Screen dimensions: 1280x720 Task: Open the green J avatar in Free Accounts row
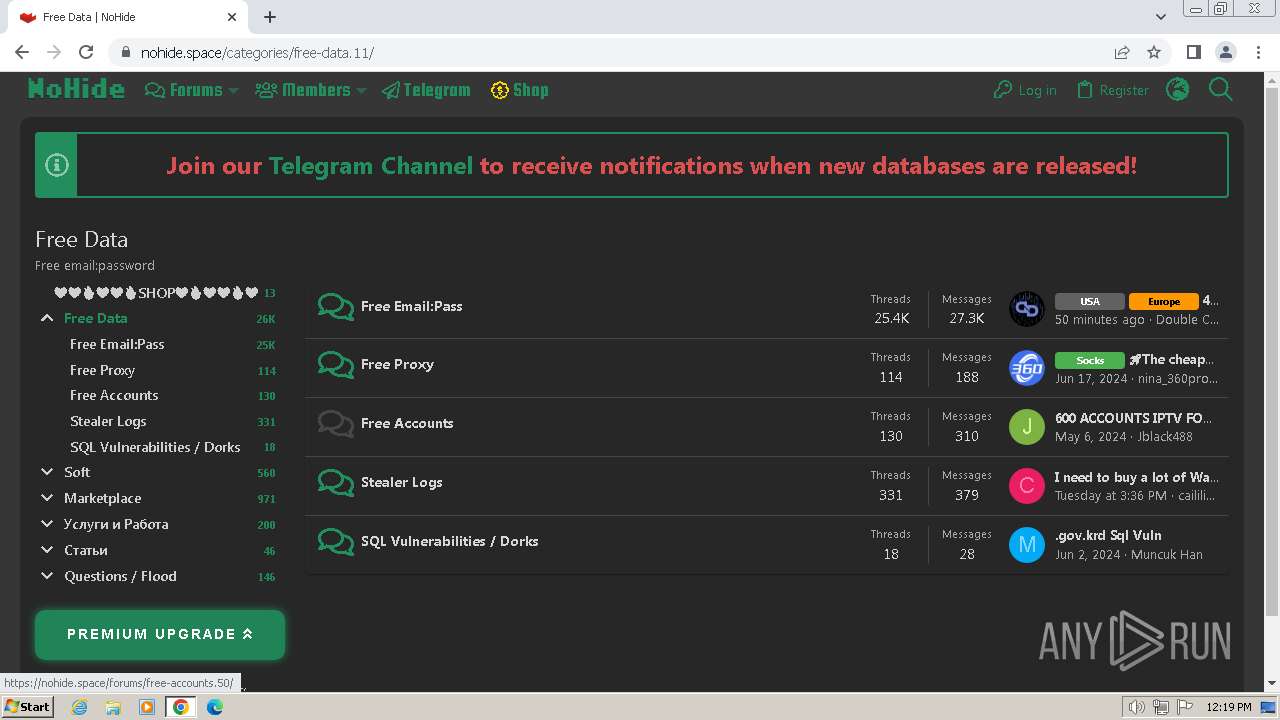[1027, 427]
